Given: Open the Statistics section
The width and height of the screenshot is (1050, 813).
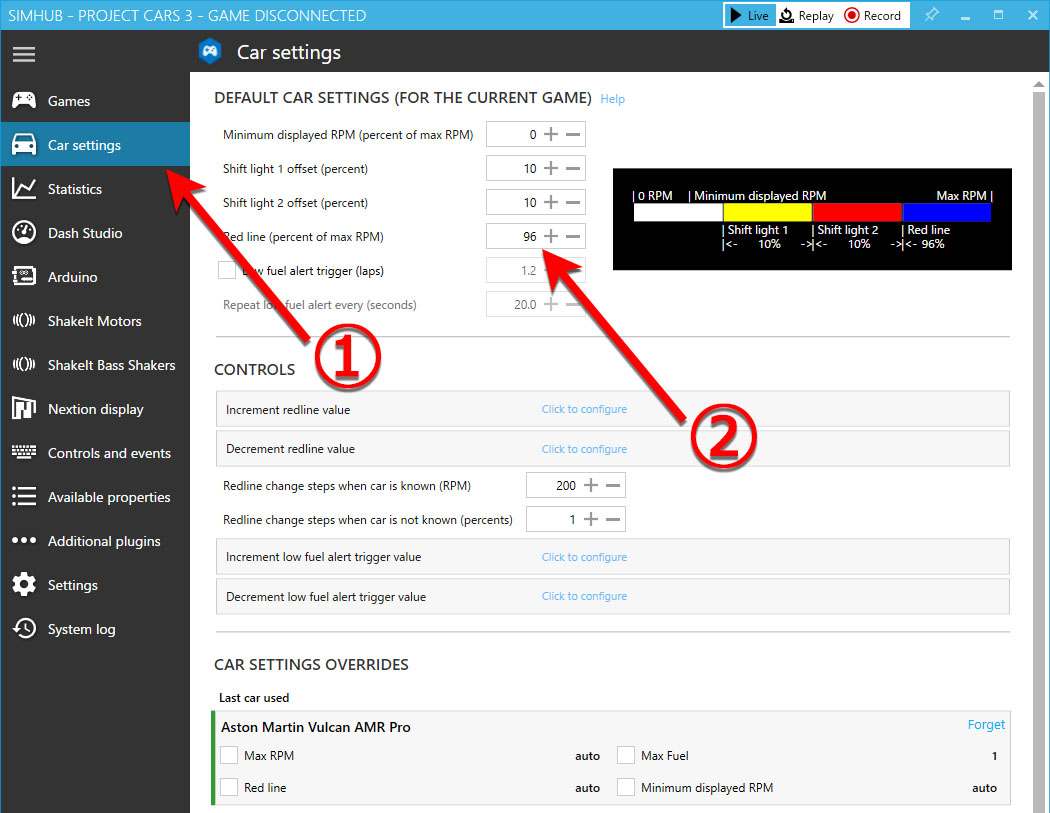Looking at the screenshot, I should coord(95,189).
